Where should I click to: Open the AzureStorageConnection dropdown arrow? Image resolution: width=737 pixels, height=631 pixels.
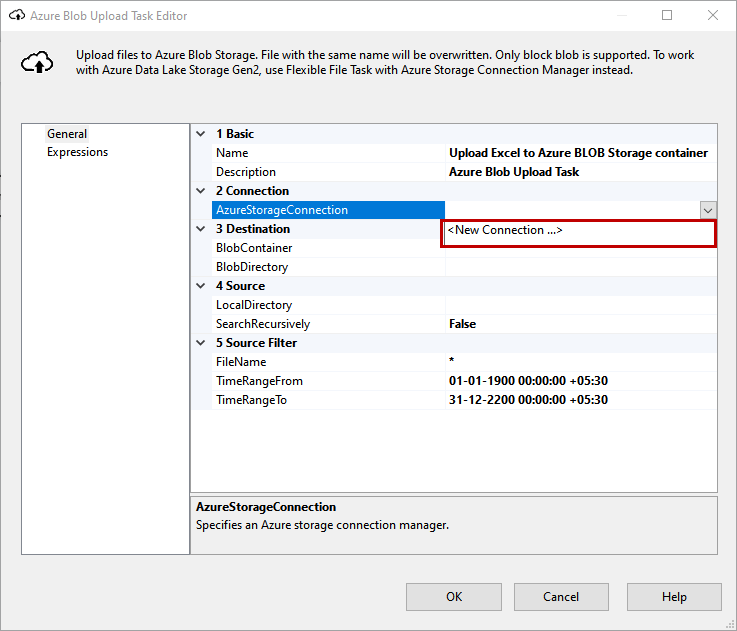point(708,210)
